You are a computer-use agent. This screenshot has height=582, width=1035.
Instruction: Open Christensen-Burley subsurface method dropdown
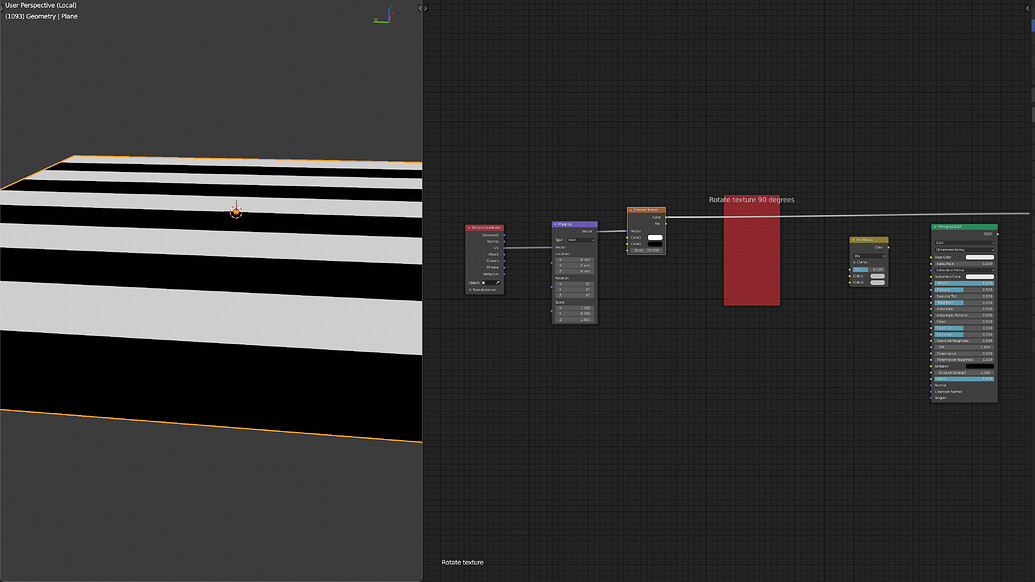point(964,249)
